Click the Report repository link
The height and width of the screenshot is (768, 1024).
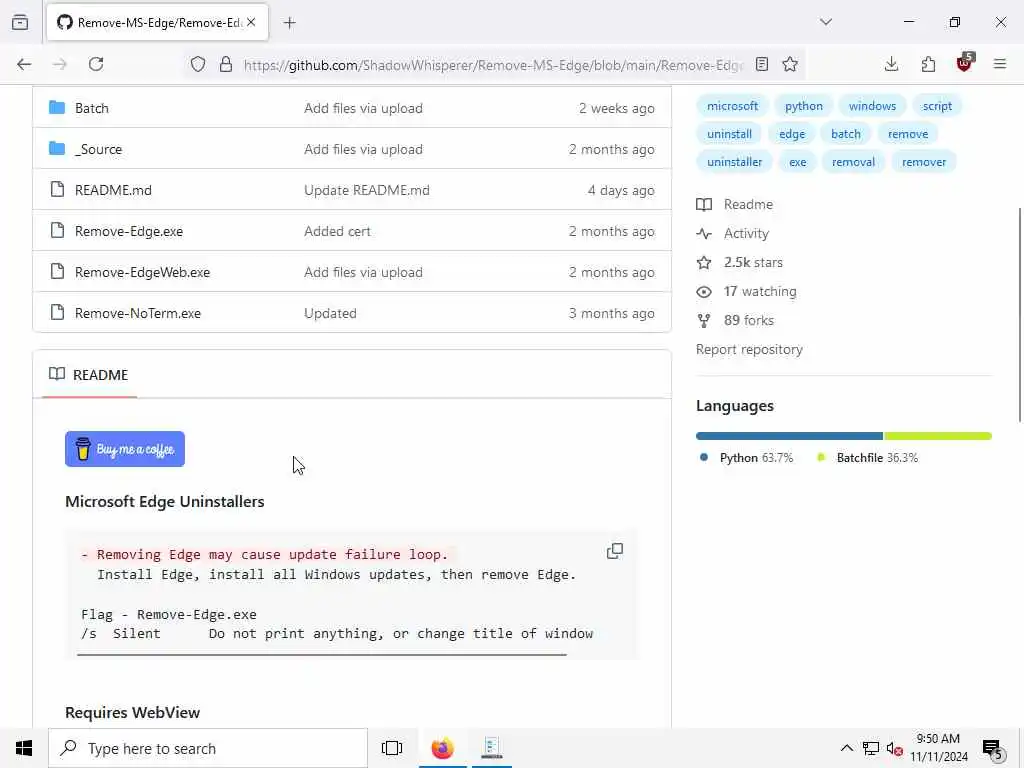click(x=749, y=349)
